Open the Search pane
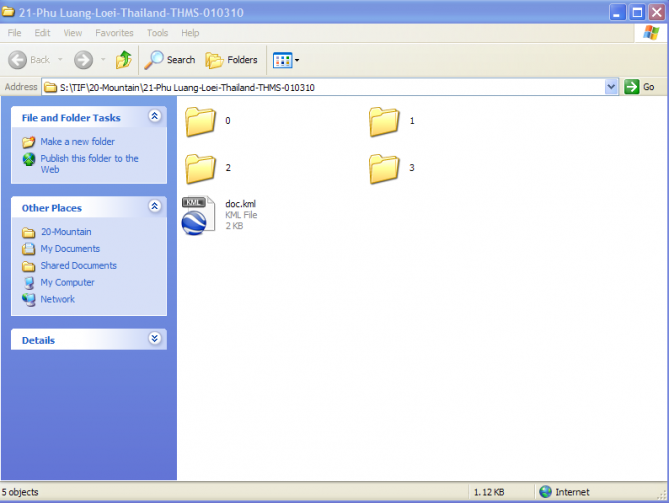This screenshot has width=669, height=503. click(x=170, y=60)
